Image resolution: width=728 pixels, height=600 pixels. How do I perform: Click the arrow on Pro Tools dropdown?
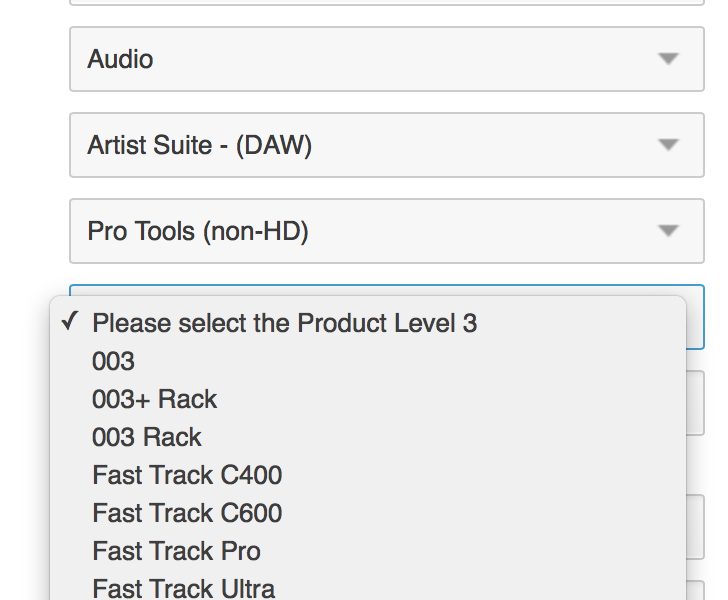(668, 231)
